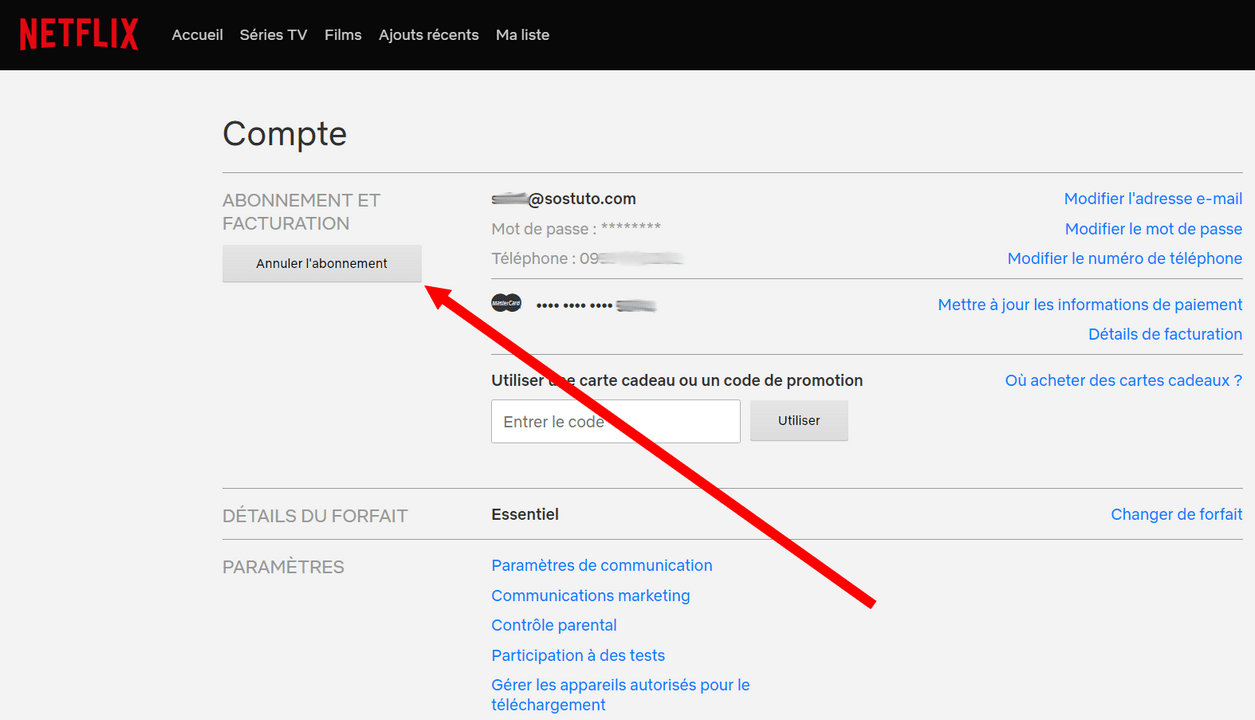This screenshot has width=1255, height=720.
Task: Open Modifier l'adresse e-mail link
Action: tap(1153, 199)
